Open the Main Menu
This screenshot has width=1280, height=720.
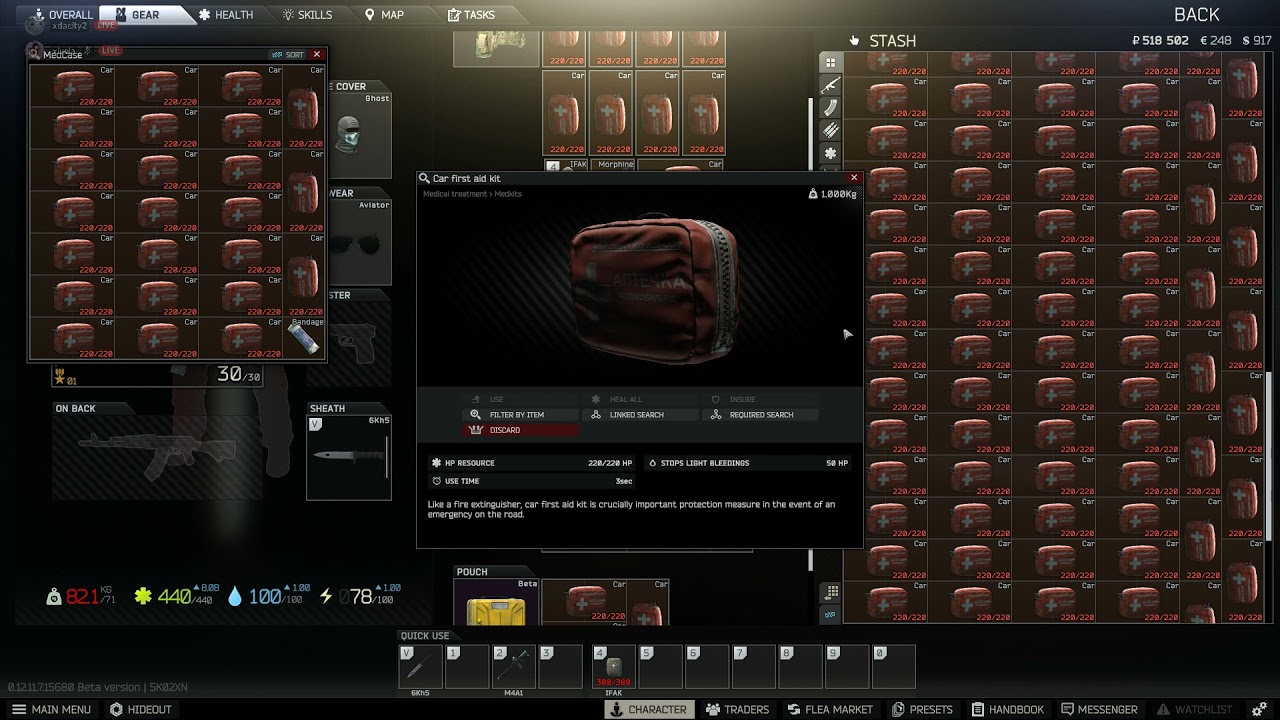(52, 709)
